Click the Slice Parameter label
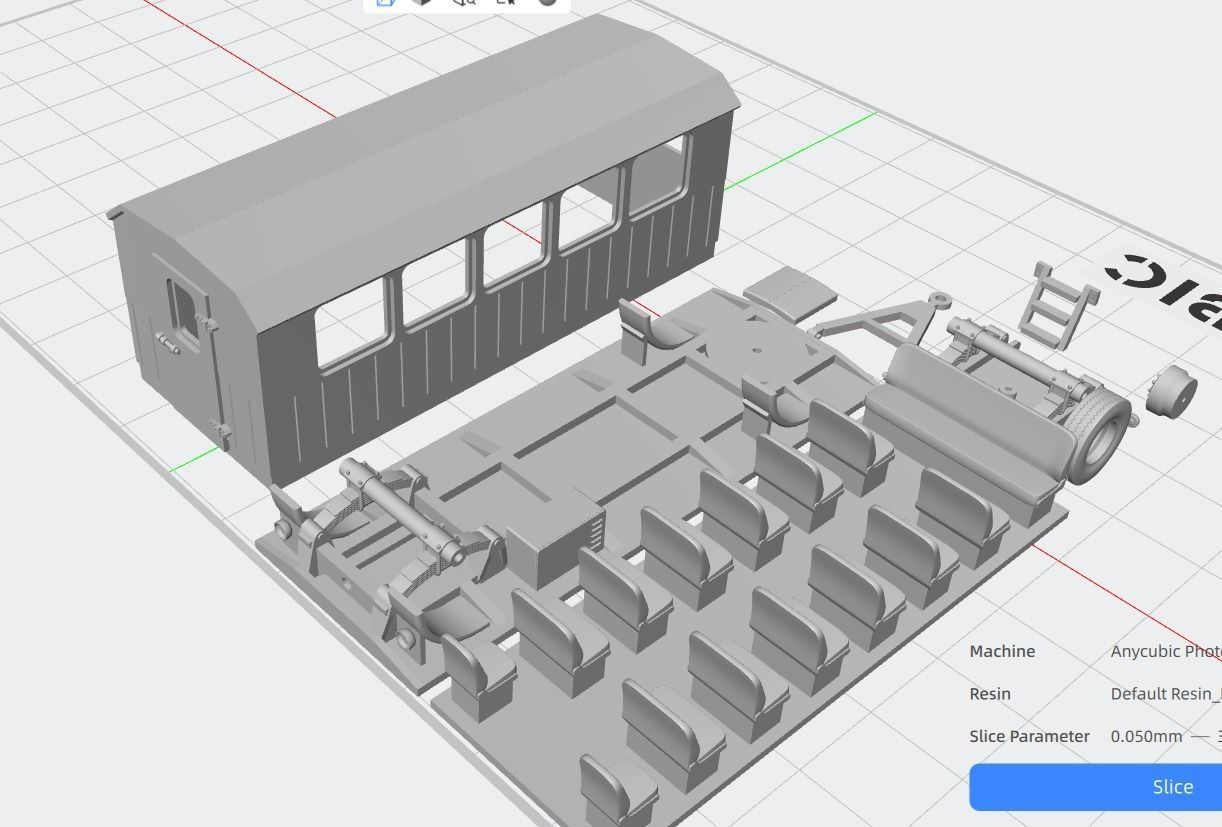 click(1029, 736)
